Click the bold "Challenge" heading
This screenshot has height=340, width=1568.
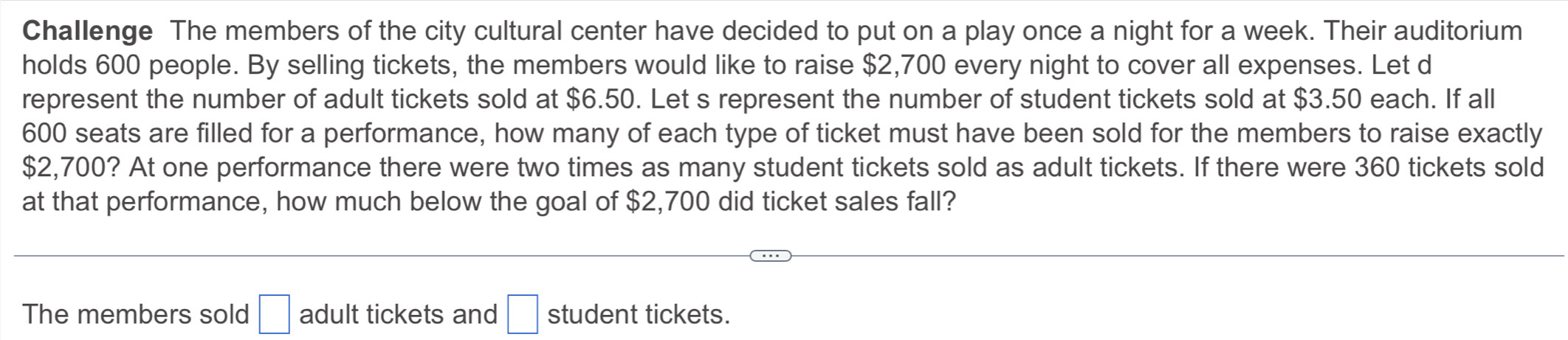pos(88,31)
